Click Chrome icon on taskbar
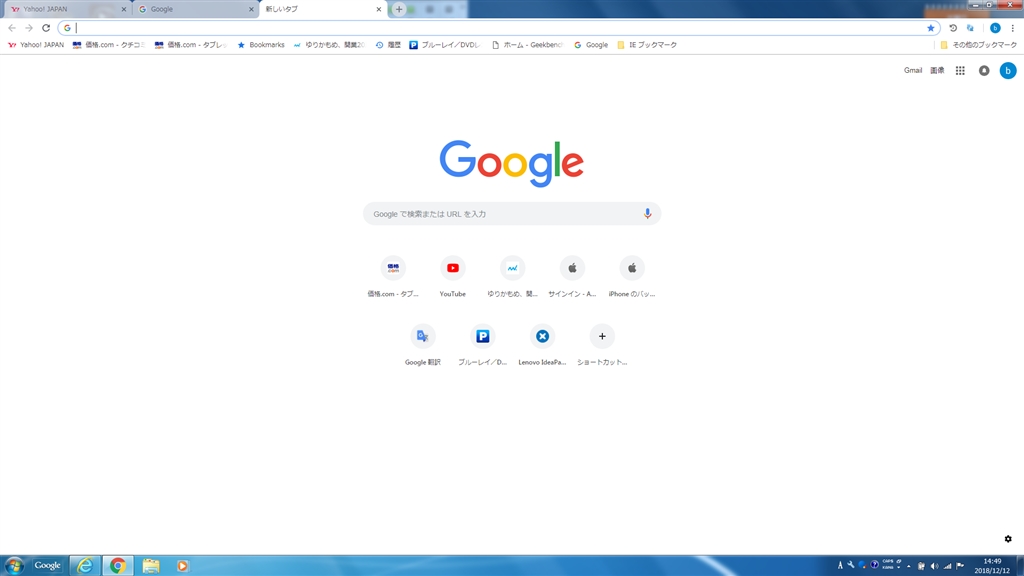1024x576 pixels. 118,566
